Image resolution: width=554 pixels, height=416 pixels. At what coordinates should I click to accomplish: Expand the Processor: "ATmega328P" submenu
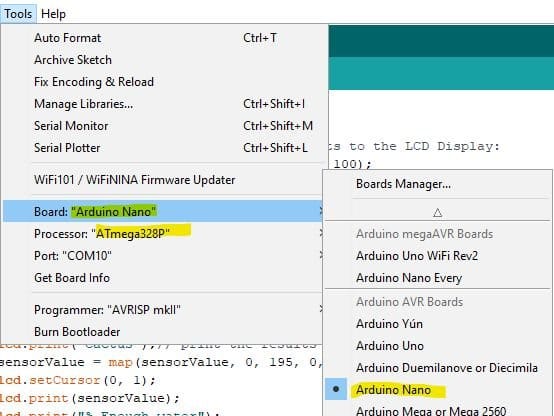(163, 233)
